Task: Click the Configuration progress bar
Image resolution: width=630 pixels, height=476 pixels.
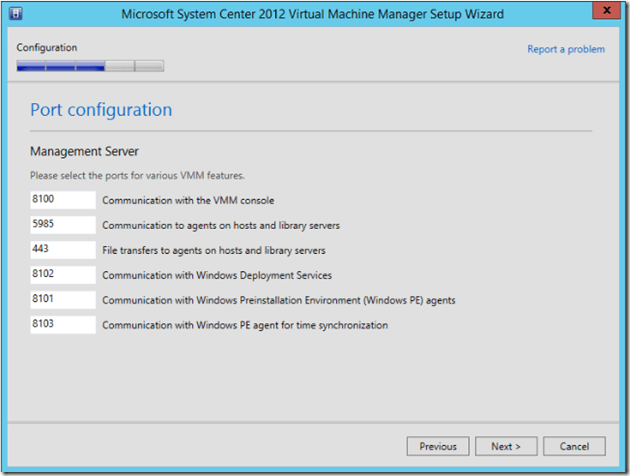Action: [90, 66]
